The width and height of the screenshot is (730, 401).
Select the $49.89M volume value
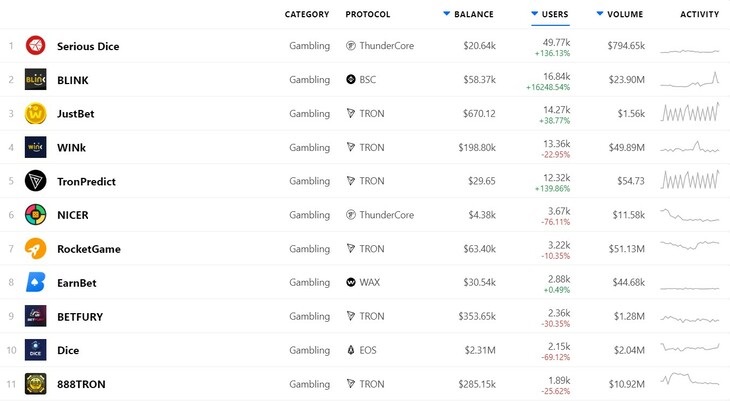(627, 148)
